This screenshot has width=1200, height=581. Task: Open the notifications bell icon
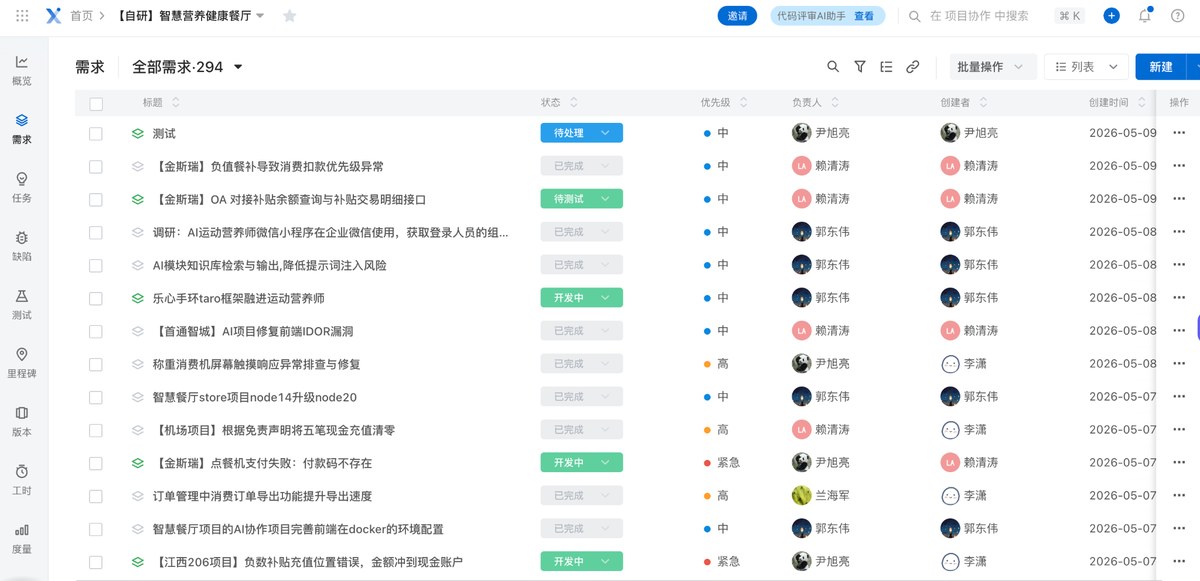(x=1145, y=16)
